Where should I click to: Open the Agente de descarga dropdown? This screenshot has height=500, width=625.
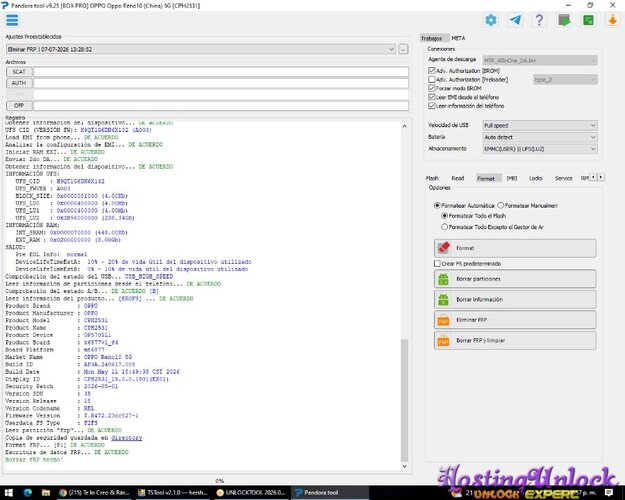[x=540, y=61]
